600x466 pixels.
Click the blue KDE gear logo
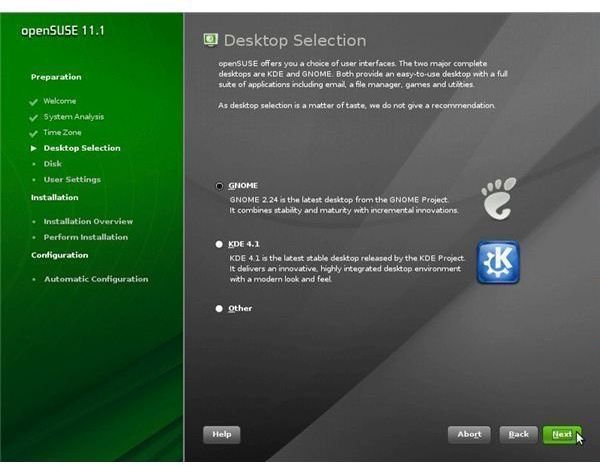498,262
